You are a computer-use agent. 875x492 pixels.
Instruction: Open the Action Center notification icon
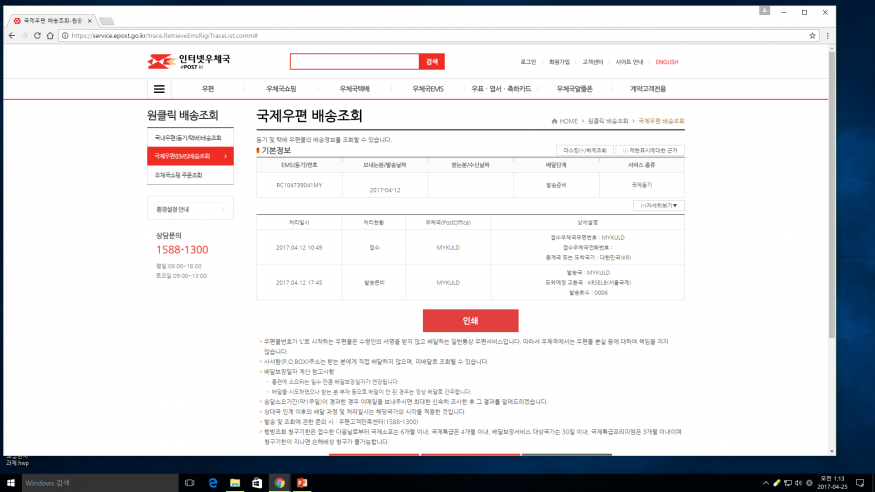[x=860, y=483]
